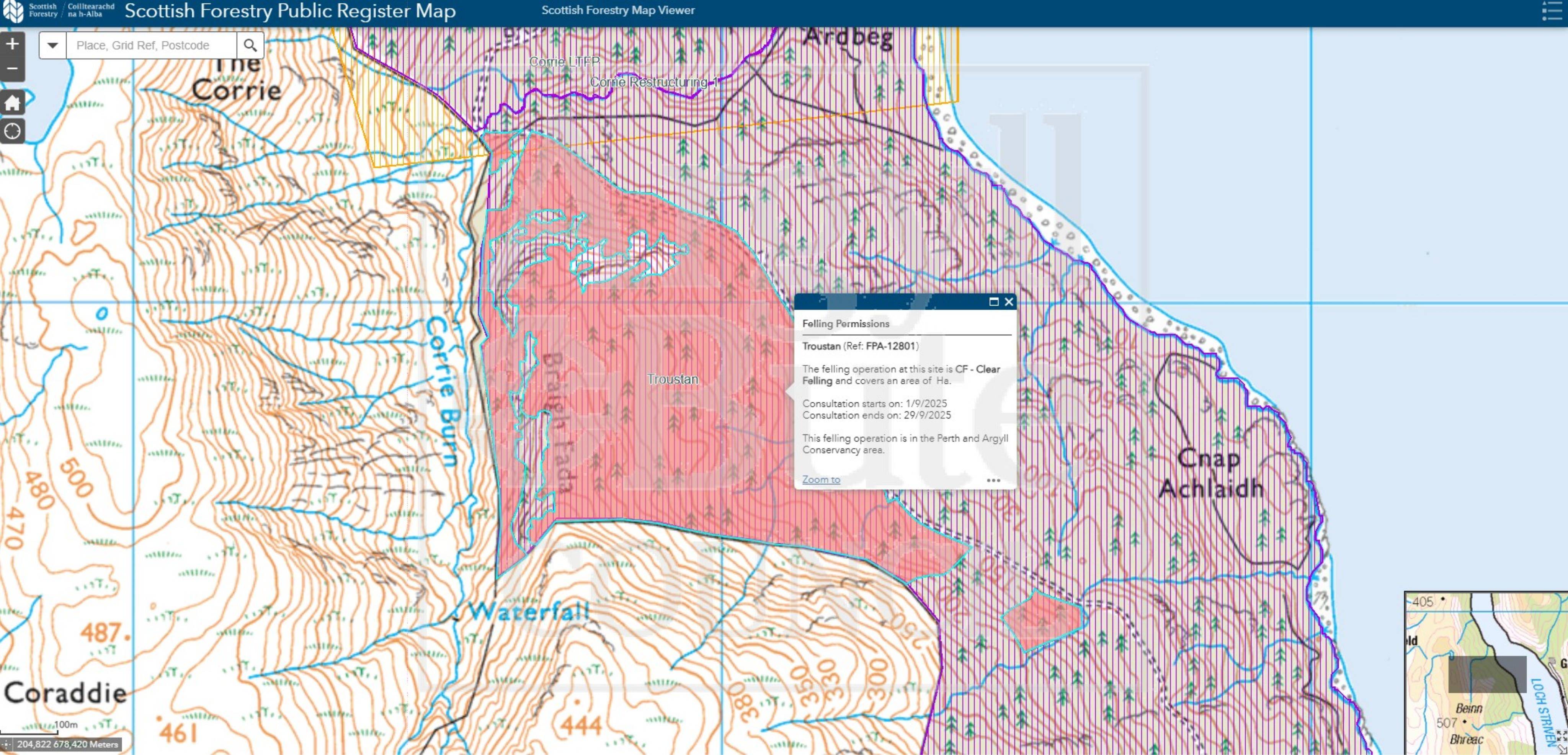Screen dimensions: 1568x755
Task: Click the Corrie Restructuring 1 map label
Action: pos(654,82)
